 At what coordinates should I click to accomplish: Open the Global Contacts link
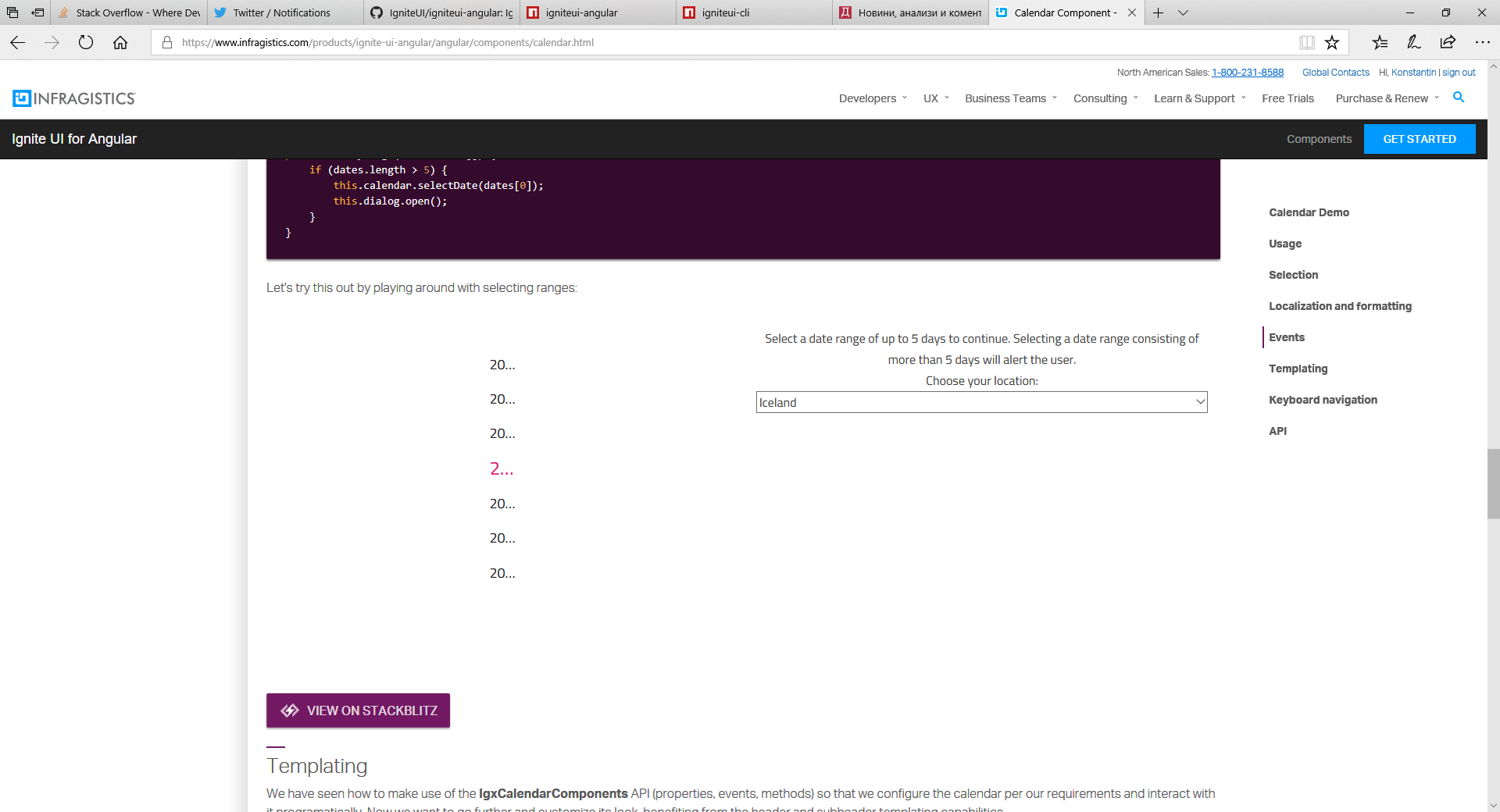coord(1336,73)
